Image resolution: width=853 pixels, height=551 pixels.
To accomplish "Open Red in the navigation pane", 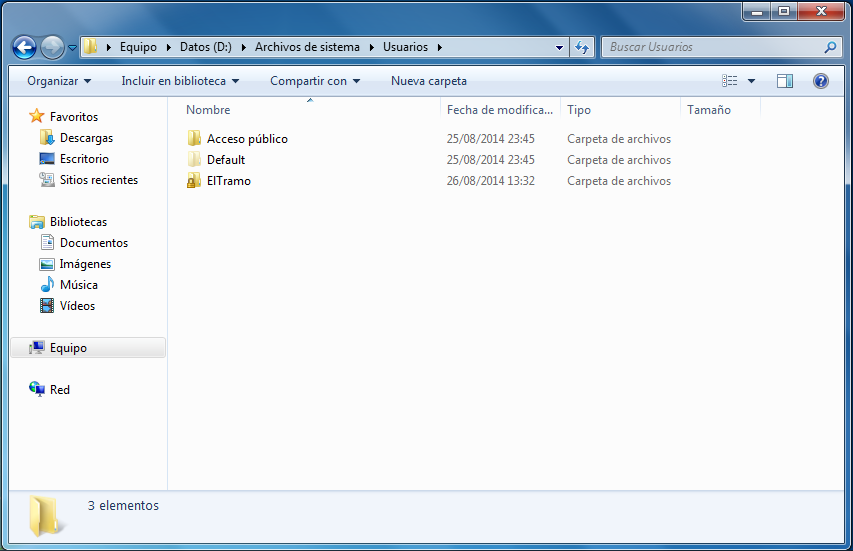I will pyautogui.click(x=60, y=390).
